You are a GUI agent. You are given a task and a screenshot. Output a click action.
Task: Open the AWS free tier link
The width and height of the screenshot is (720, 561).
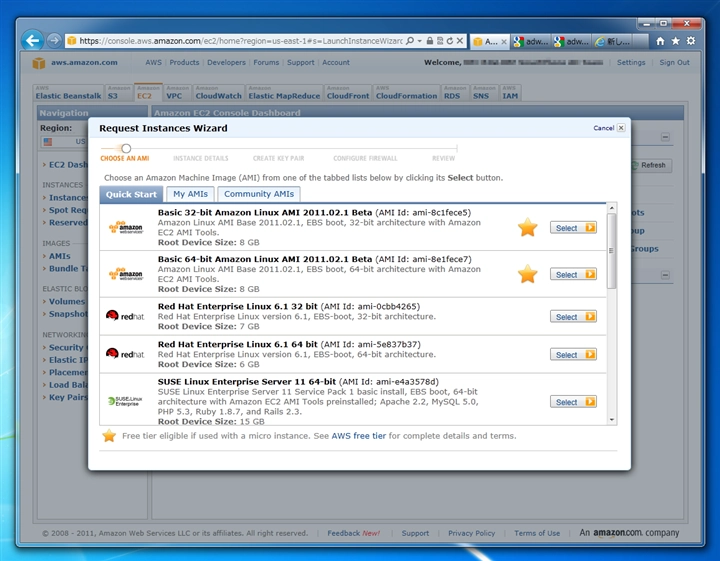[x=359, y=436]
